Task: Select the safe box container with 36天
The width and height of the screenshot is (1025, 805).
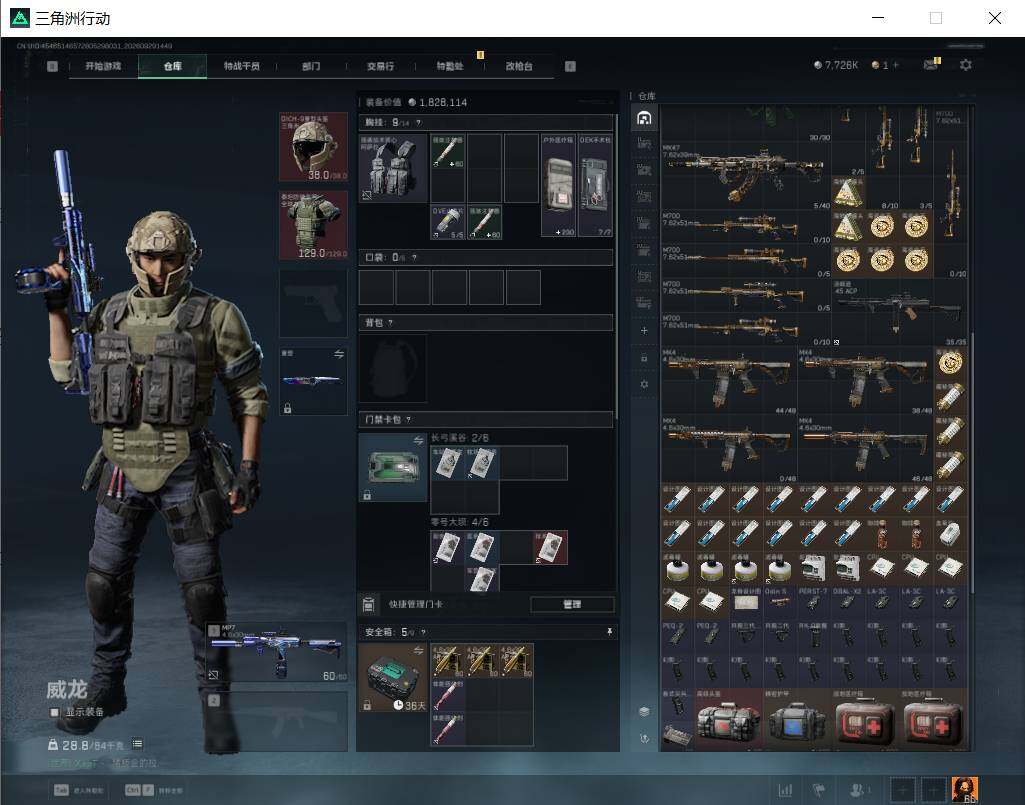Action: (x=393, y=677)
